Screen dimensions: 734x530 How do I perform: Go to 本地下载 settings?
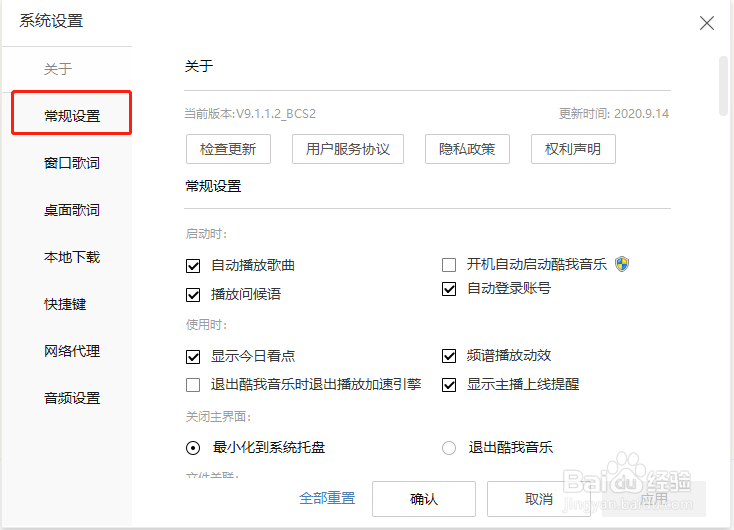tap(72, 257)
